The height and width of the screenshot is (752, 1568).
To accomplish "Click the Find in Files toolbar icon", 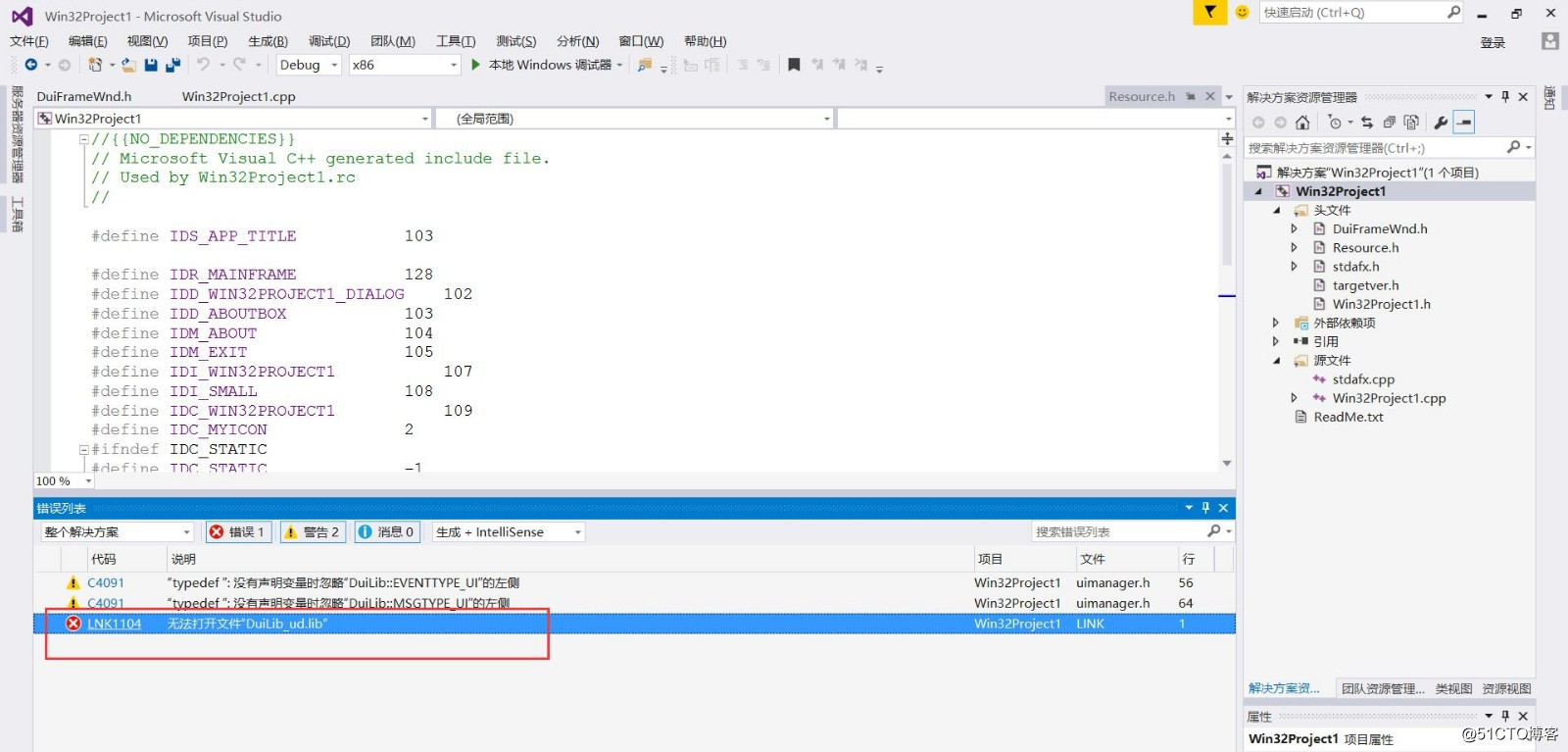I will 644,65.
